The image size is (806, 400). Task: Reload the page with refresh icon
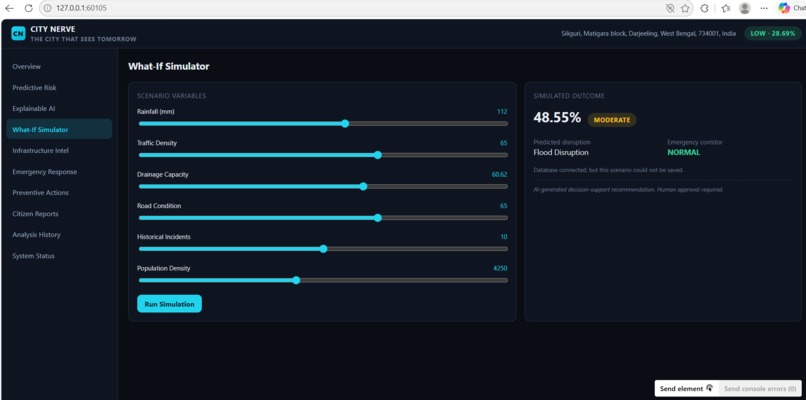(29, 8)
